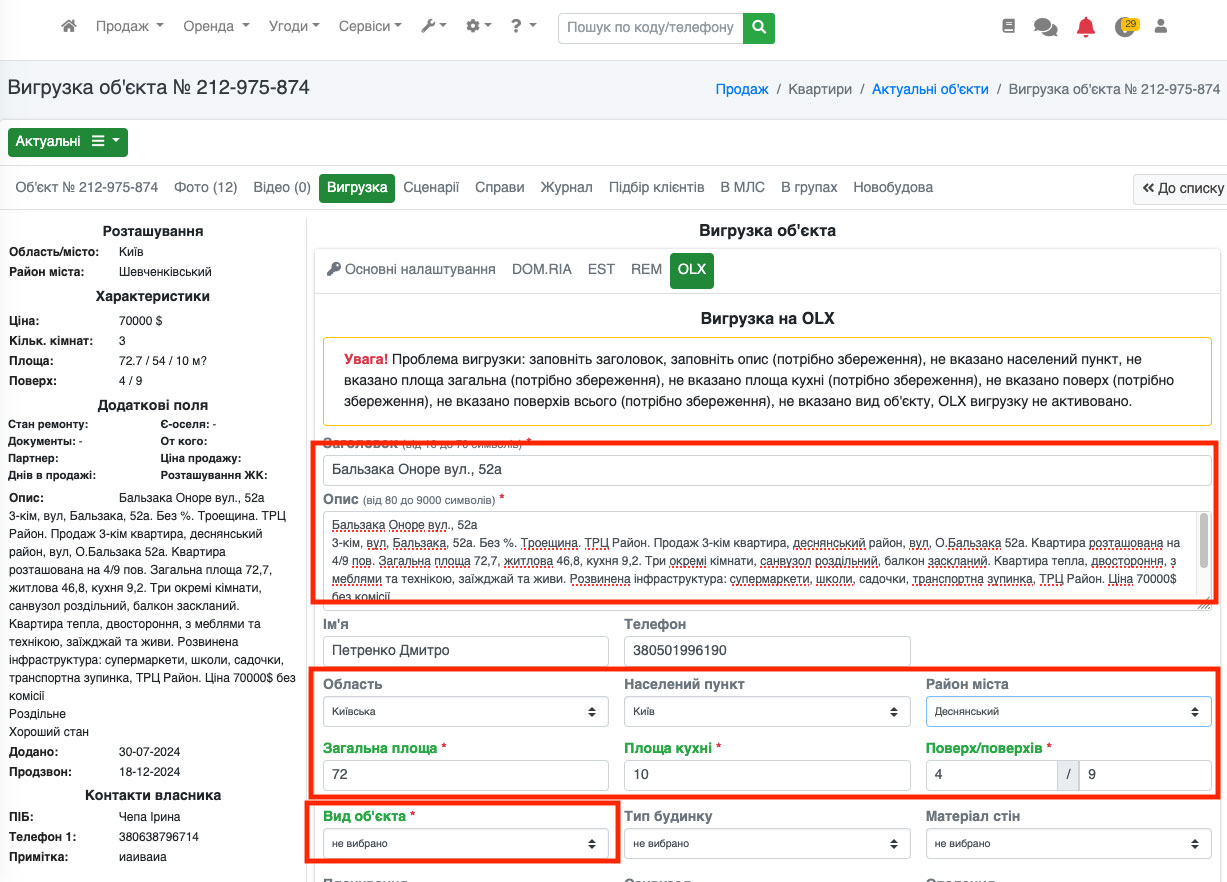The image size is (1227, 882).
Task: Open the chat messages icon
Action: pyautogui.click(x=1045, y=28)
